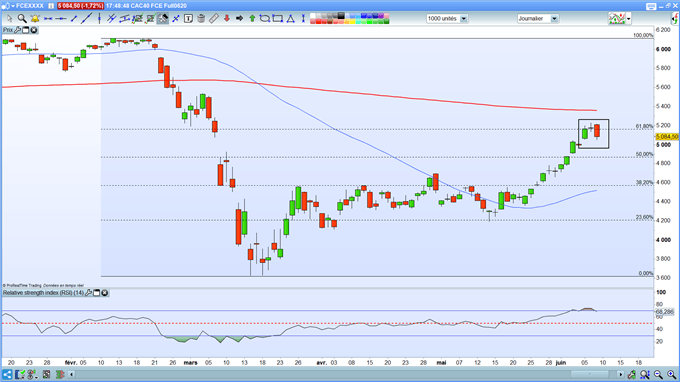Click the 100,00% Fibonacci level label
The width and height of the screenshot is (680, 382).
click(x=643, y=36)
